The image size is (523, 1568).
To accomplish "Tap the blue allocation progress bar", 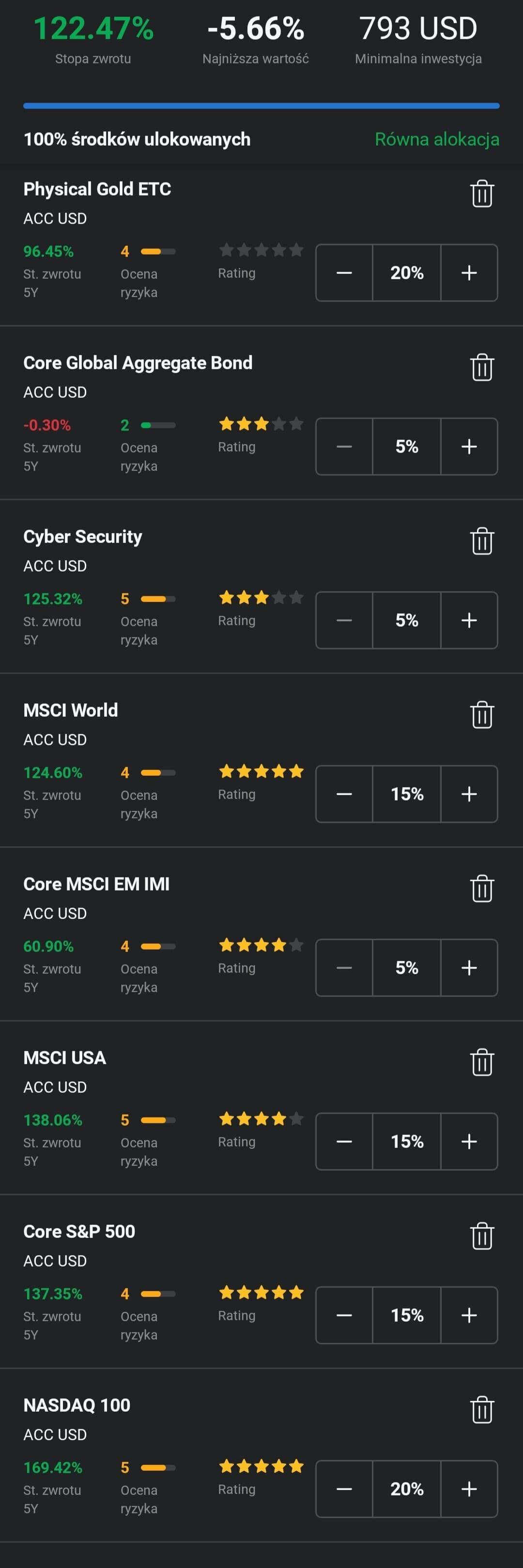I will click(x=261, y=106).
